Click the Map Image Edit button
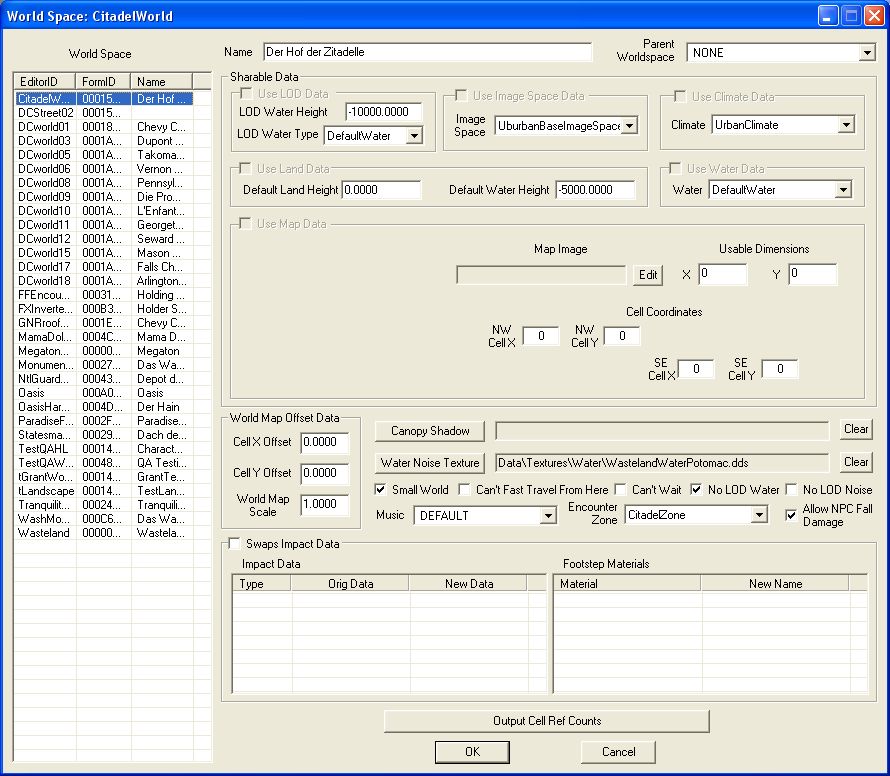The height and width of the screenshot is (776, 890). pyautogui.click(x=648, y=275)
